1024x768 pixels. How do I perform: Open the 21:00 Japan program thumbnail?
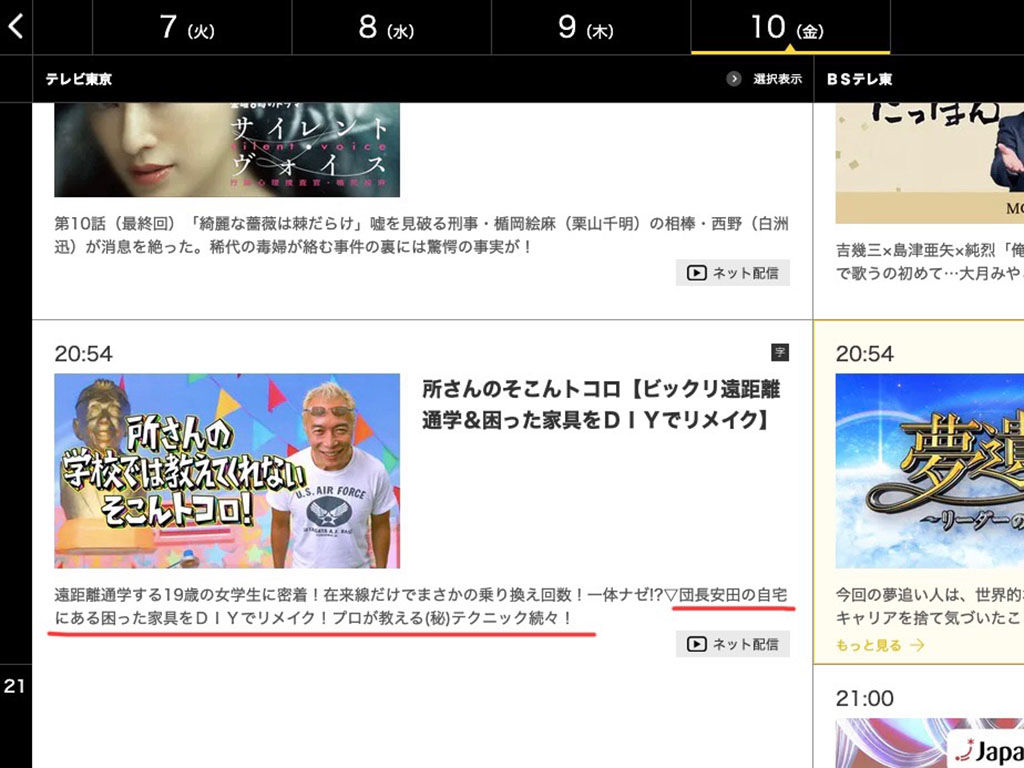[x=929, y=743]
